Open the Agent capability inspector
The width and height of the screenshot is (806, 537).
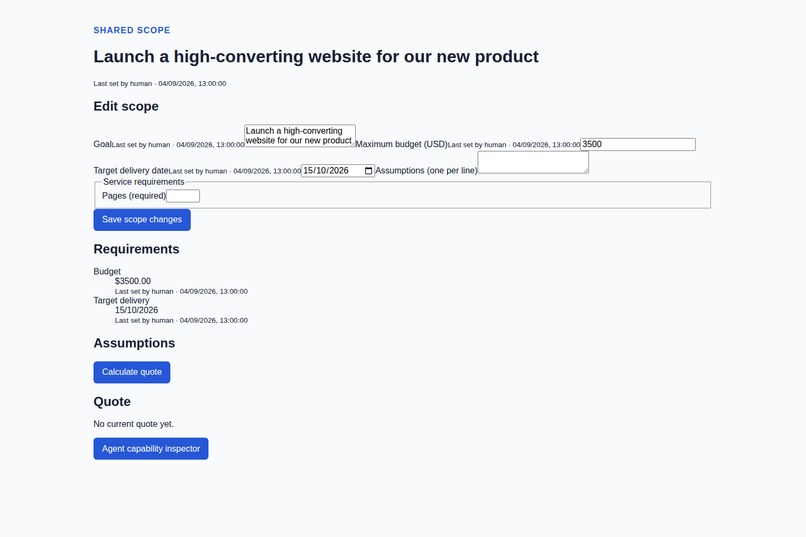click(151, 449)
